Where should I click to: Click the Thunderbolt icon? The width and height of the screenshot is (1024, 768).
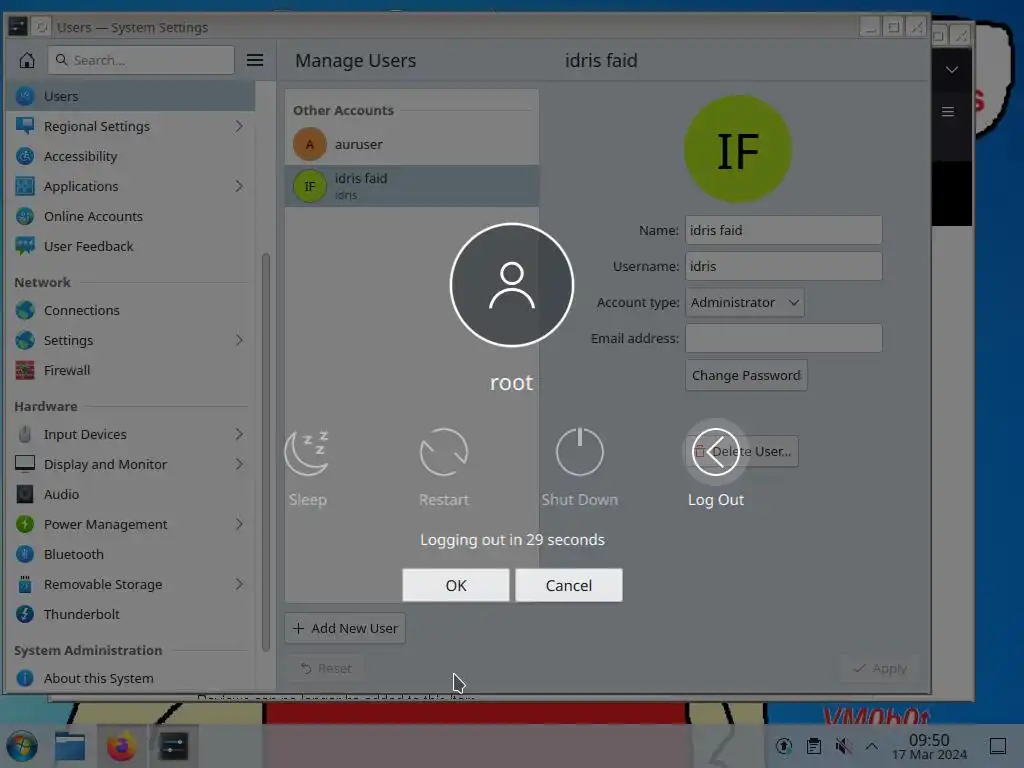pyautogui.click(x=25, y=615)
